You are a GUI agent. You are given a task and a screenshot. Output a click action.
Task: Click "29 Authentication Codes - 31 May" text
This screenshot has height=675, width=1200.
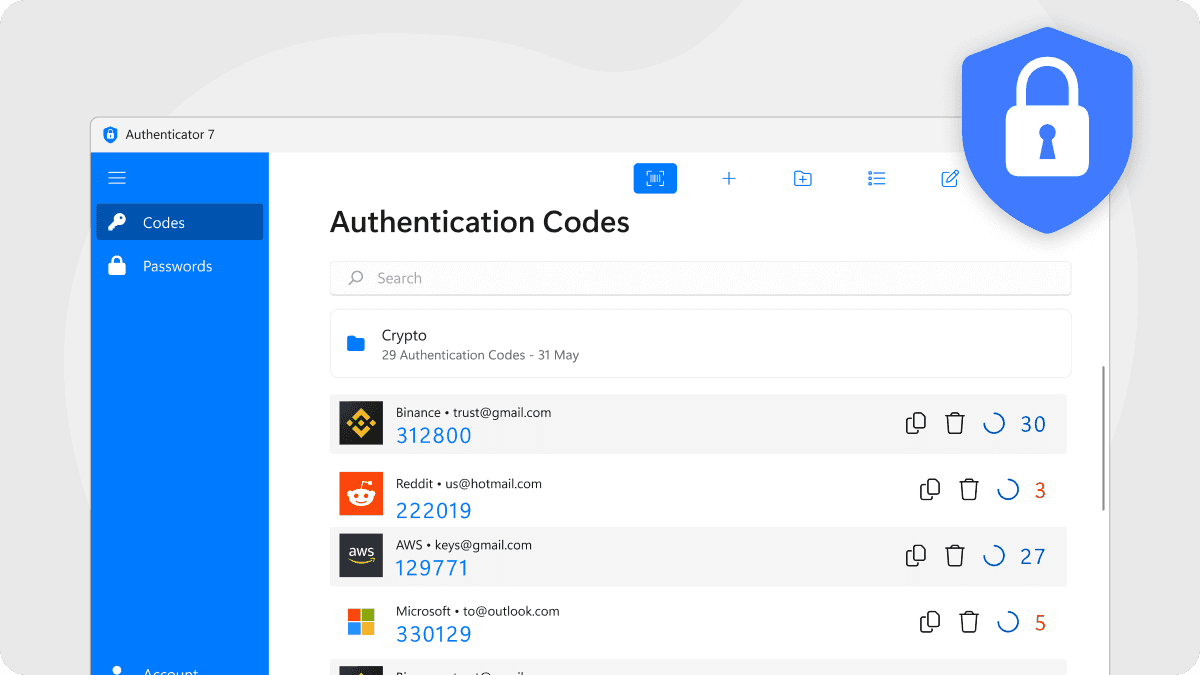click(480, 355)
